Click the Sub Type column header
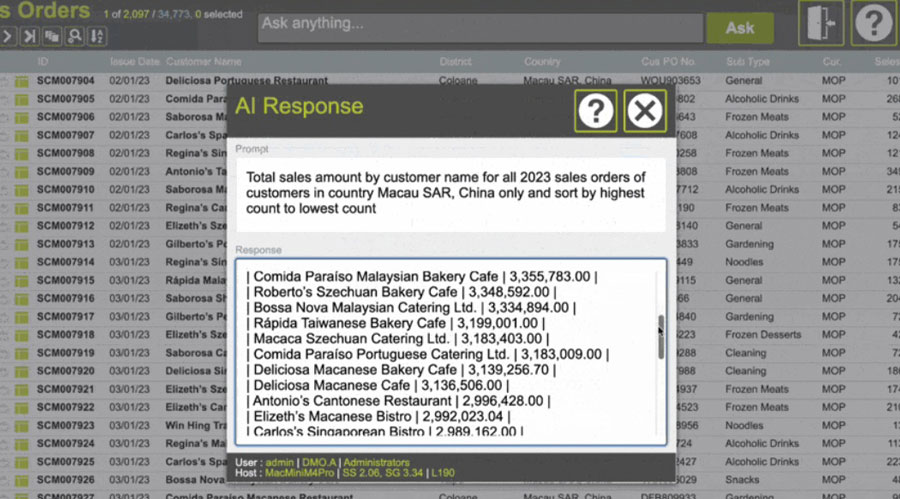This screenshot has height=499, width=900. point(747,62)
